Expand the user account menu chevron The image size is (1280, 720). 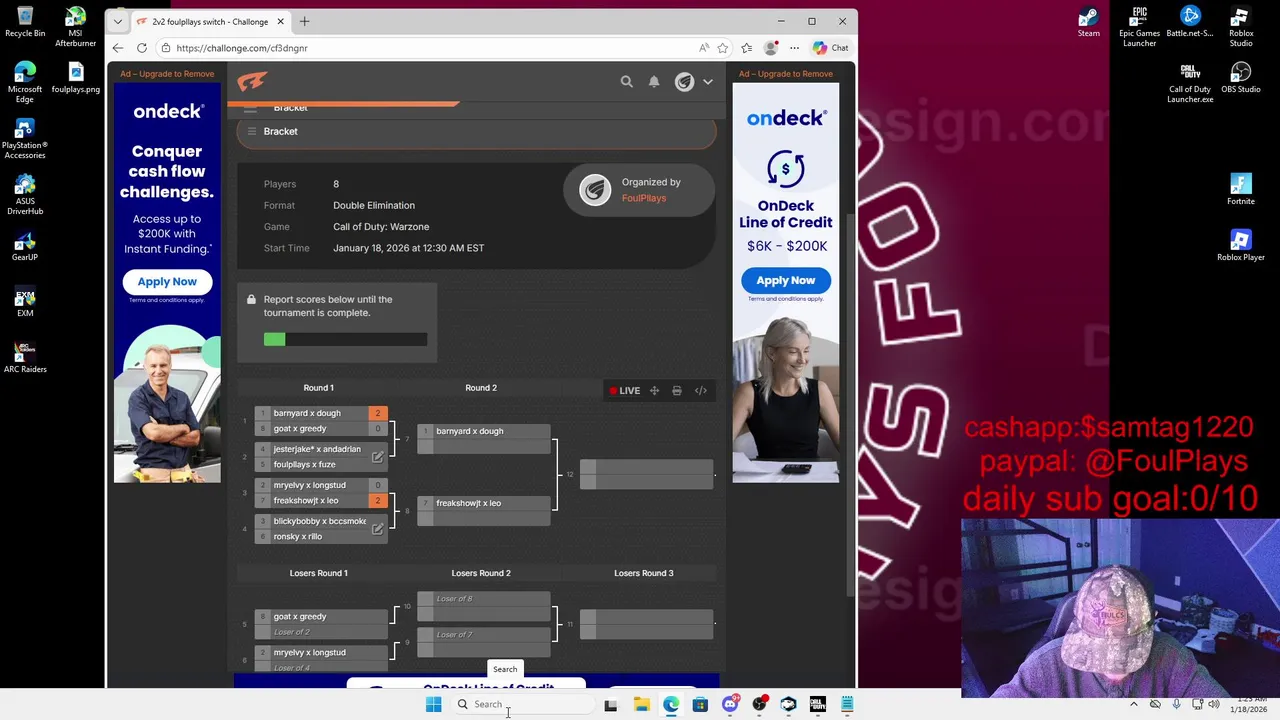pos(708,82)
